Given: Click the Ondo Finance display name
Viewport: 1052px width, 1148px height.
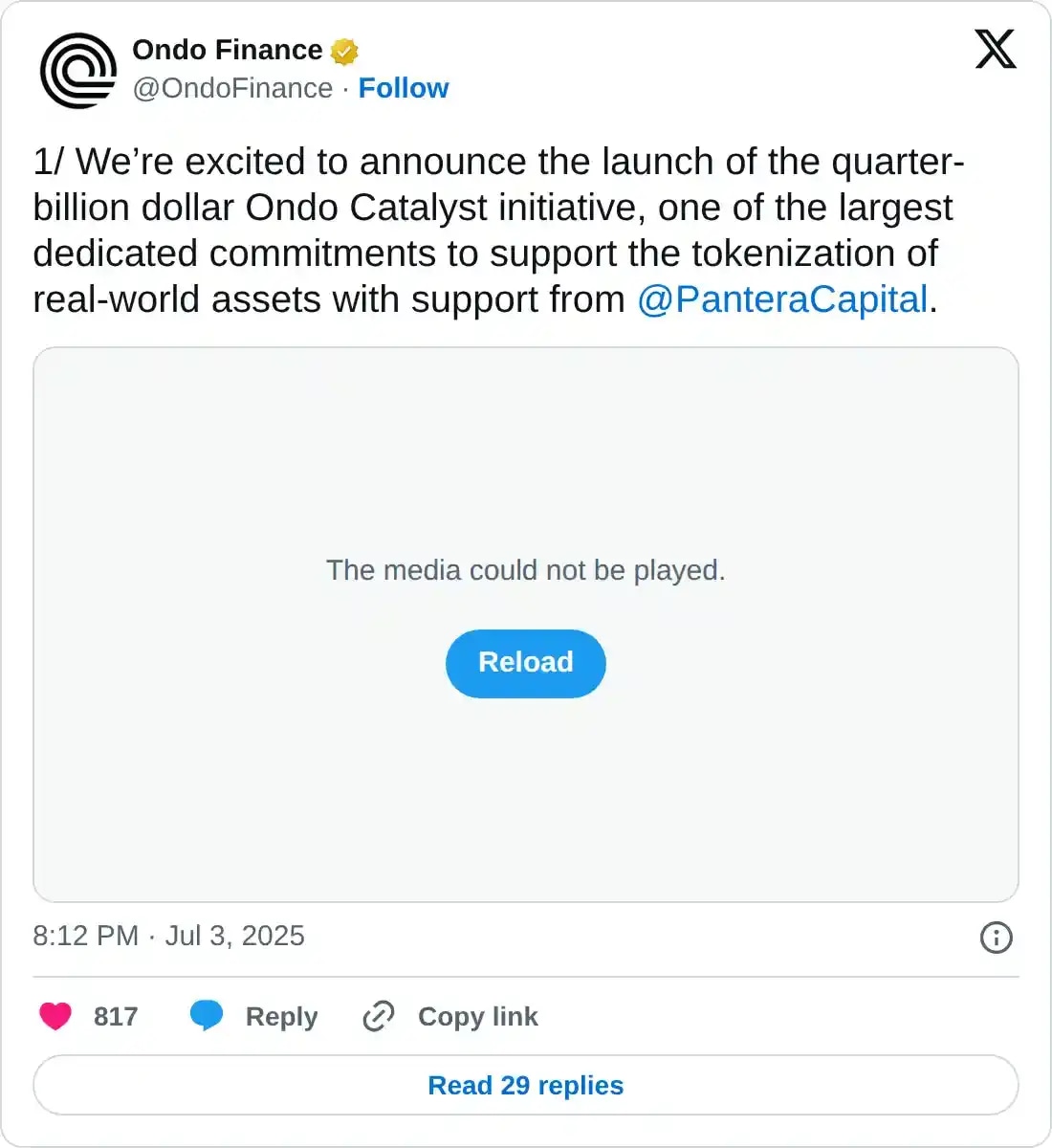Looking at the screenshot, I should pyautogui.click(x=227, y=50).
